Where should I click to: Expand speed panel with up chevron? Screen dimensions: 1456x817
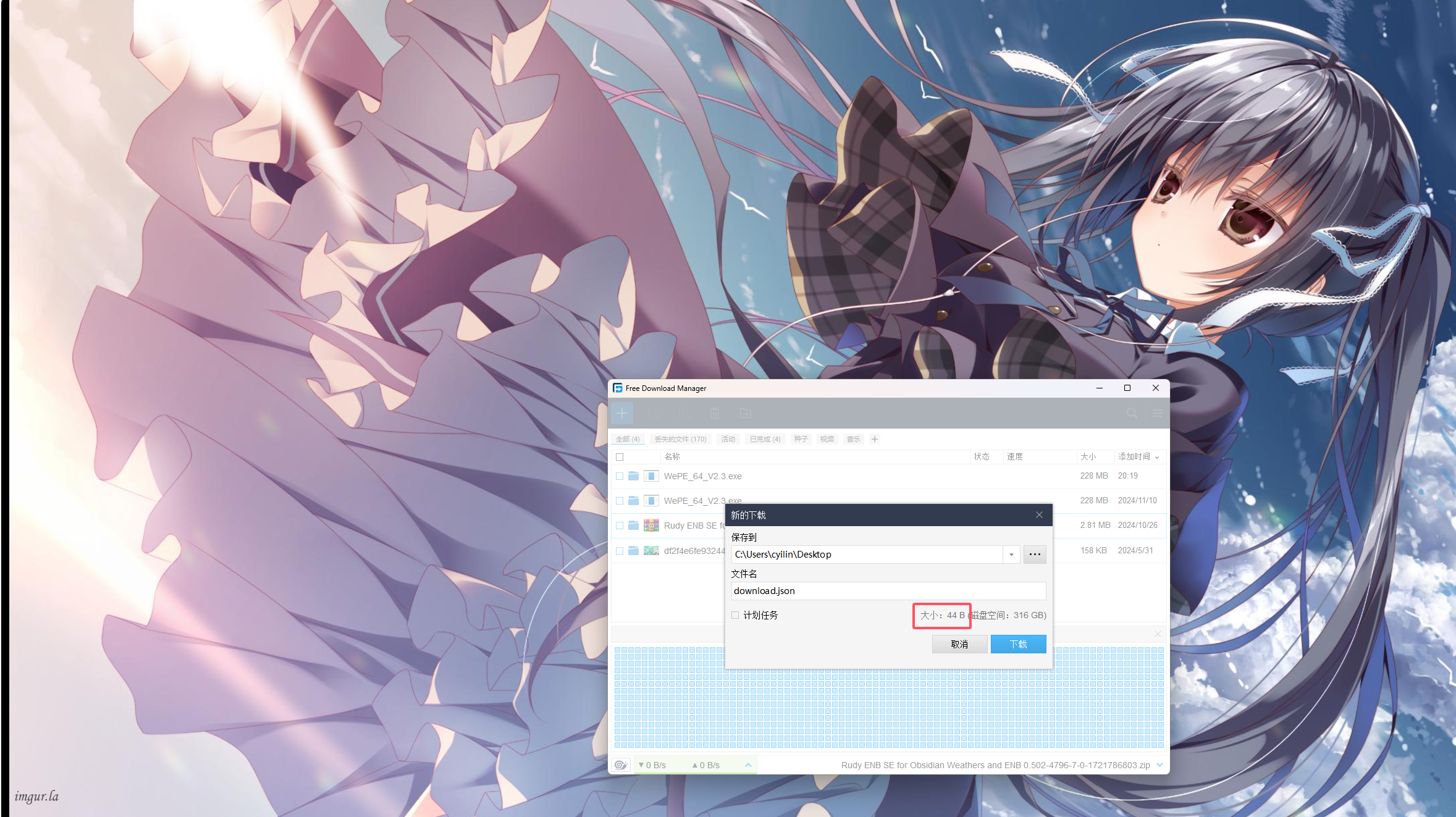click(x=748, y=765)
